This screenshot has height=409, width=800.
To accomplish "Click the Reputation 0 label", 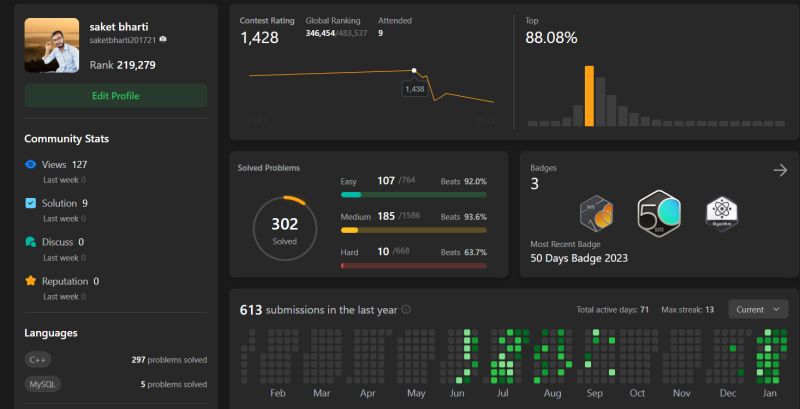I will [x=70, y=281].
